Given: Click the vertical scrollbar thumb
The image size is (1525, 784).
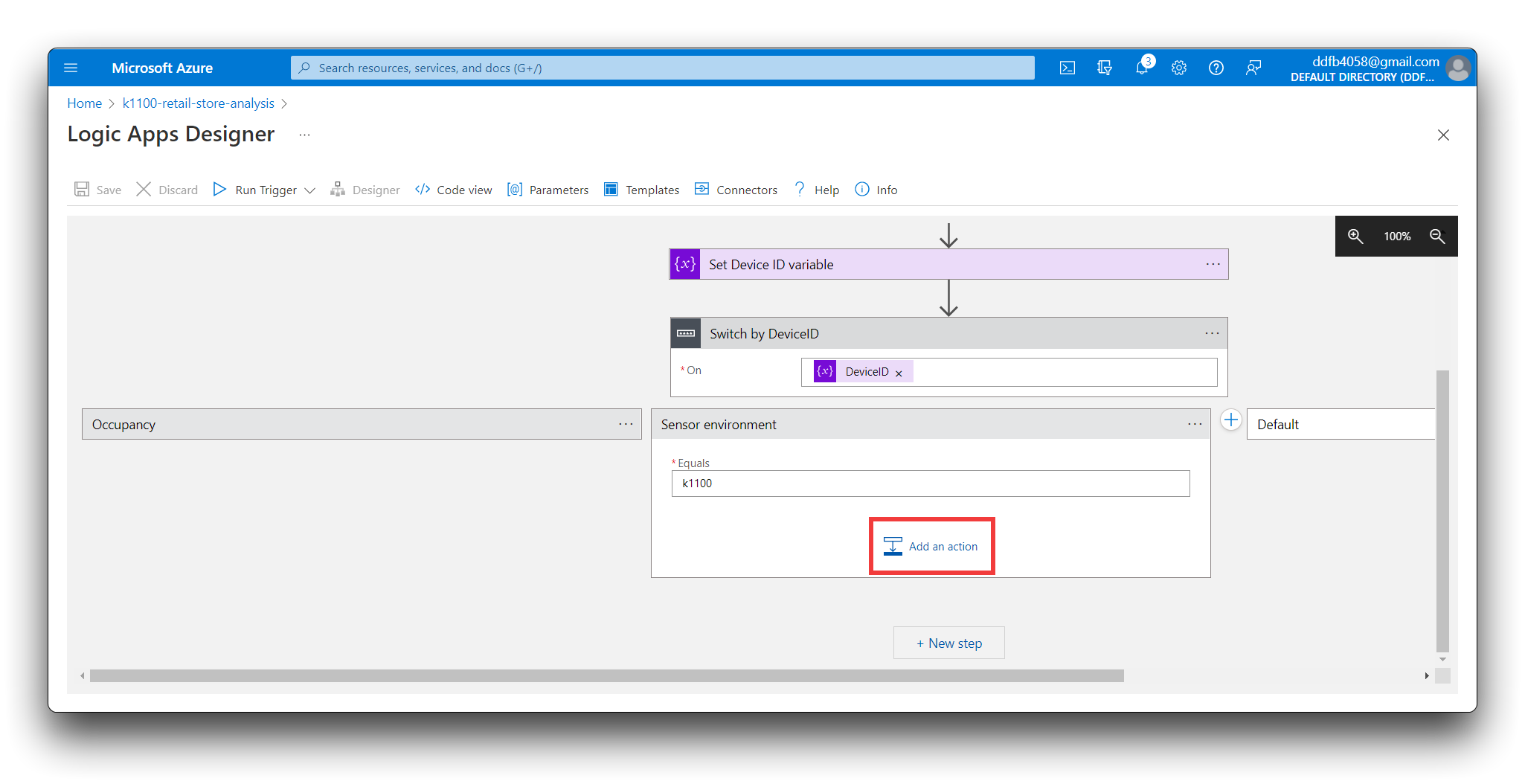Looking at the screenshot, I should 1442,510.
